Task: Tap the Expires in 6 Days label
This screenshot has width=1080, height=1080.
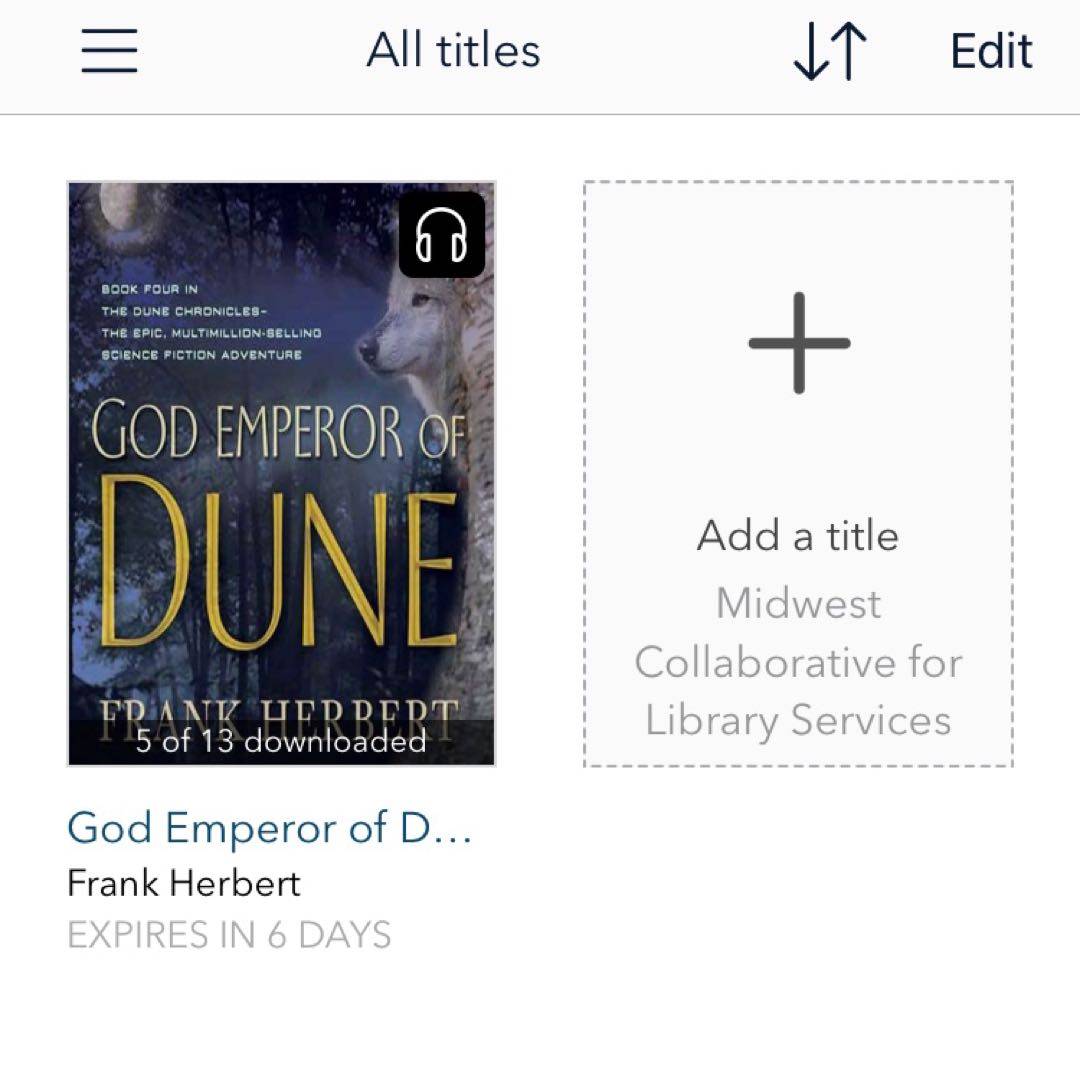Action: (229, 935)
